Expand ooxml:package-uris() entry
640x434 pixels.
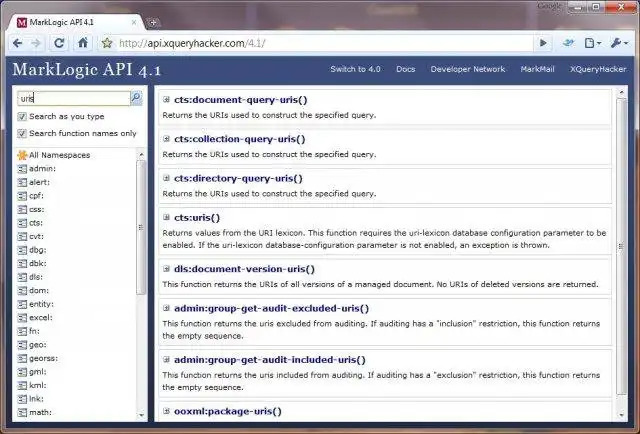click(166, 411)
